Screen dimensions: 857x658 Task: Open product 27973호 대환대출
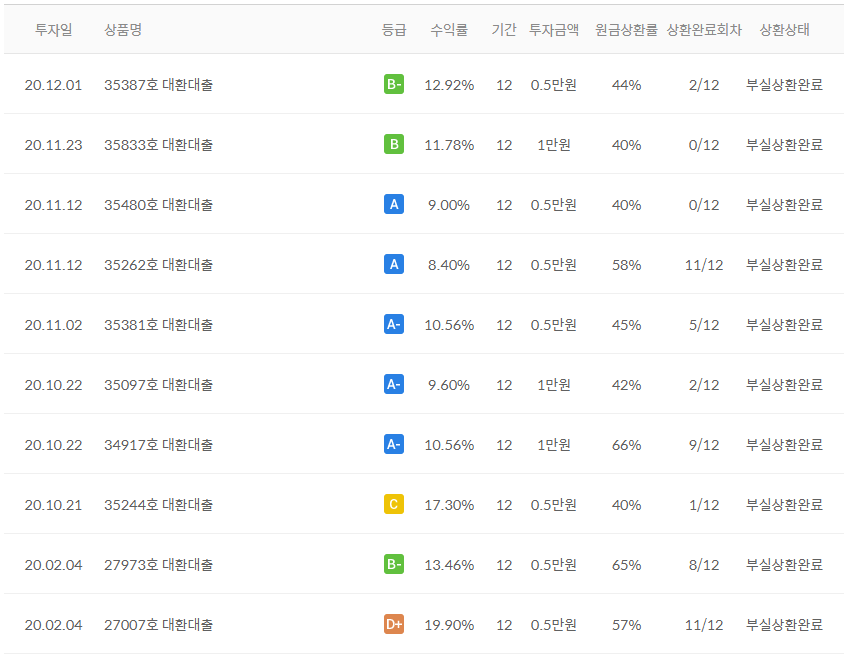click(x=159, y=565)
